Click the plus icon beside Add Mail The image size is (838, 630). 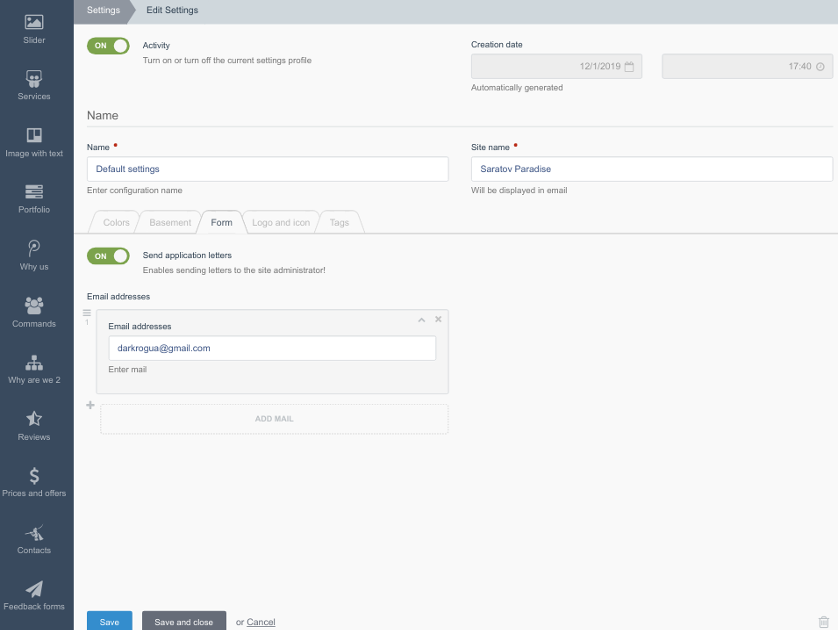click(90, 405)
